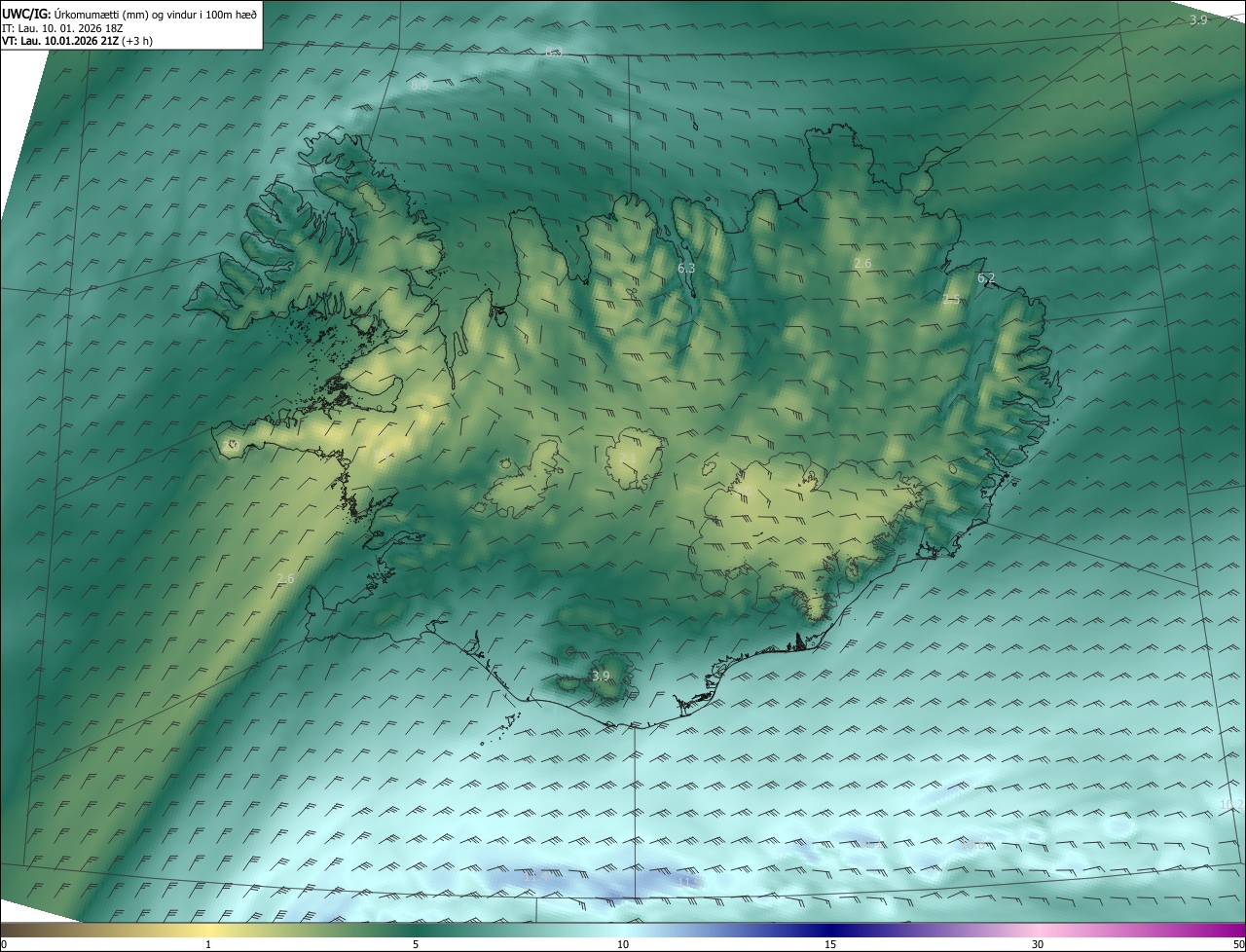Click the "50" tick label on the color scale
The width and height of the screenshot is (1246, 952).
coord(1238,945)
